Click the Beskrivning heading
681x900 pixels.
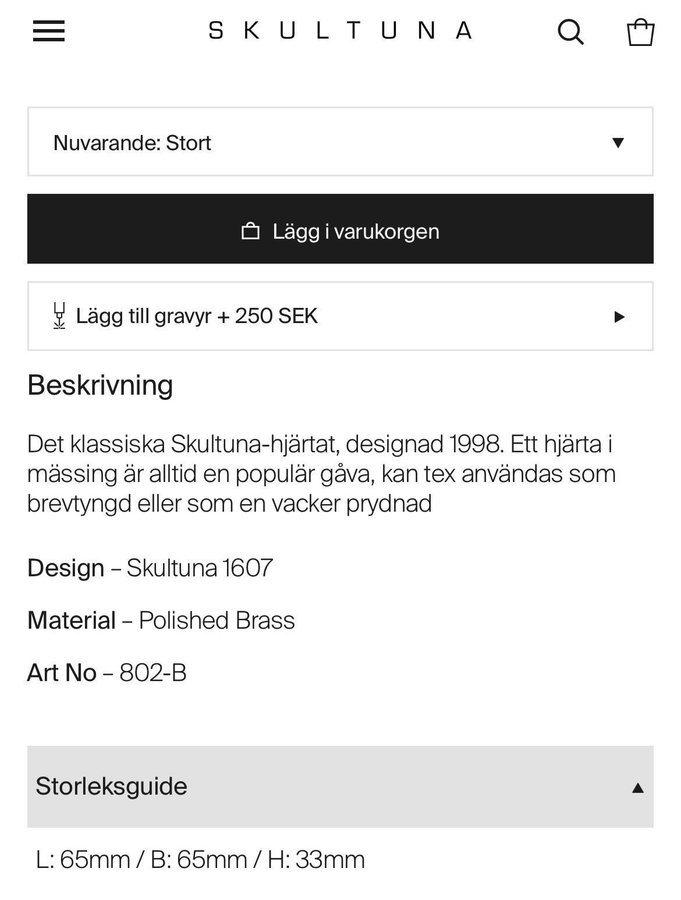100,385
